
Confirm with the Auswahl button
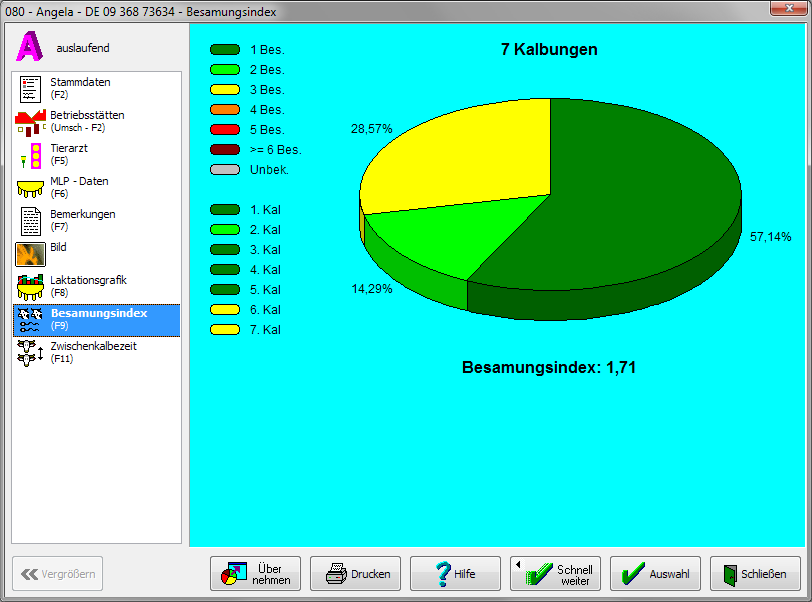click(x=655, y=574)
